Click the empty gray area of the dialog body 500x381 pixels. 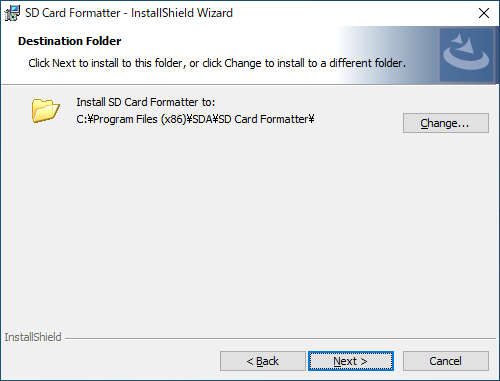tap(233, 227)
